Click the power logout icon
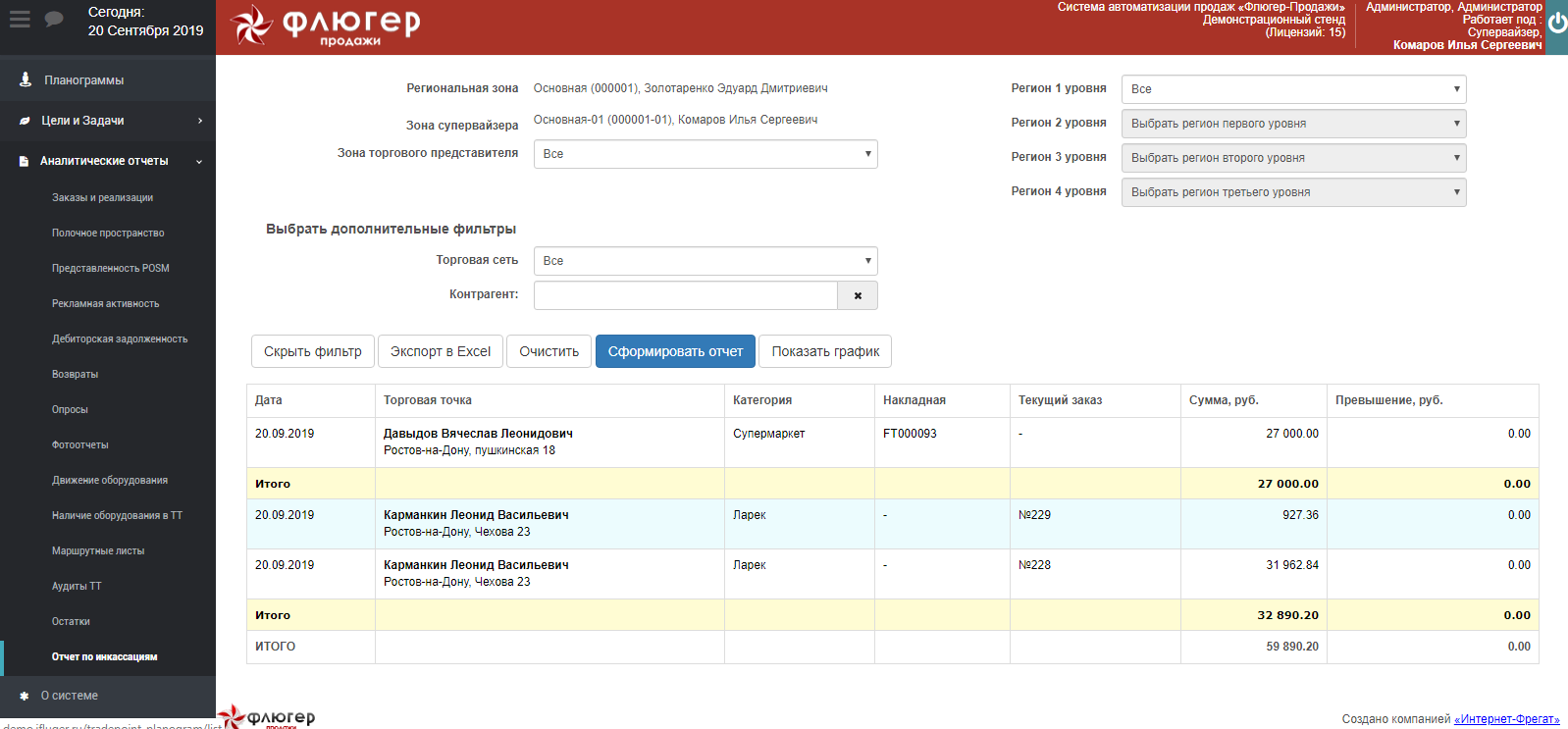This screenshot has width=1568, height=729. coord(1557,23)
